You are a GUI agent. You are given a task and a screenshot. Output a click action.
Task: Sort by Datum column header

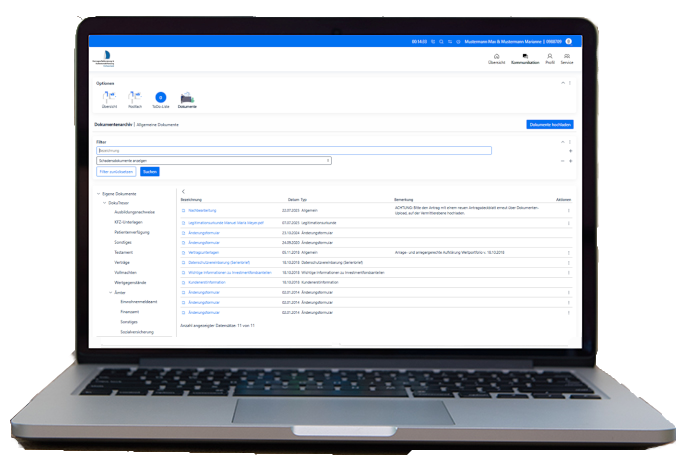pyautogui.click(x=293, y=200)
